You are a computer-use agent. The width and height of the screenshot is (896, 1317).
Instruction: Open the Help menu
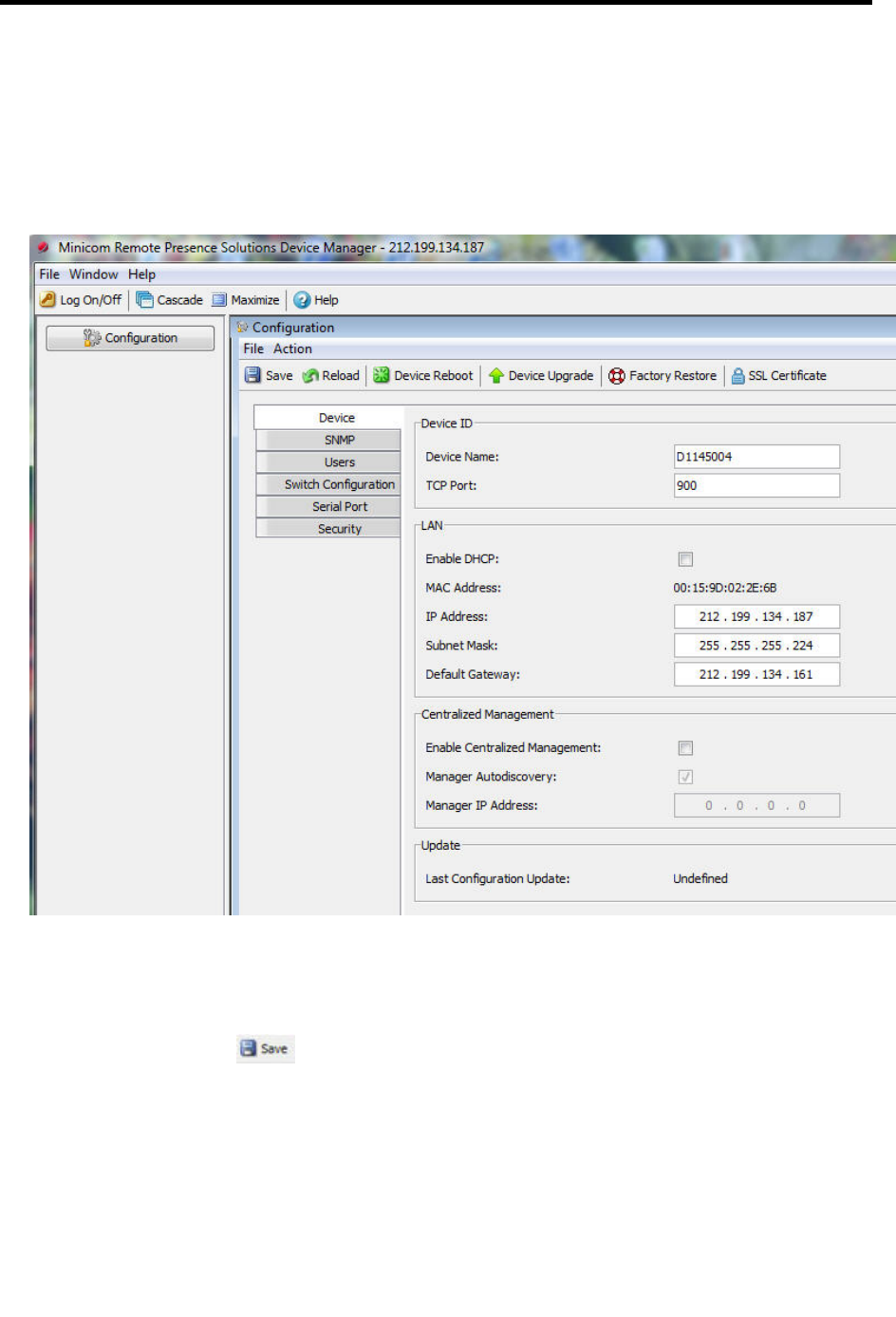click(x=141, y=273)
